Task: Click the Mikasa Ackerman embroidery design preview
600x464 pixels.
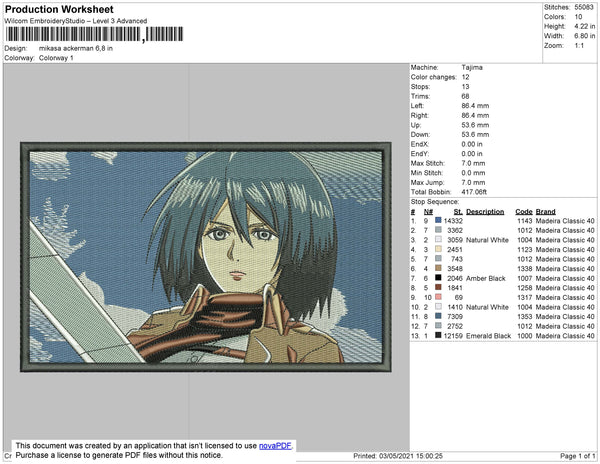Action: pyautogui.click(x=206, y=257)
